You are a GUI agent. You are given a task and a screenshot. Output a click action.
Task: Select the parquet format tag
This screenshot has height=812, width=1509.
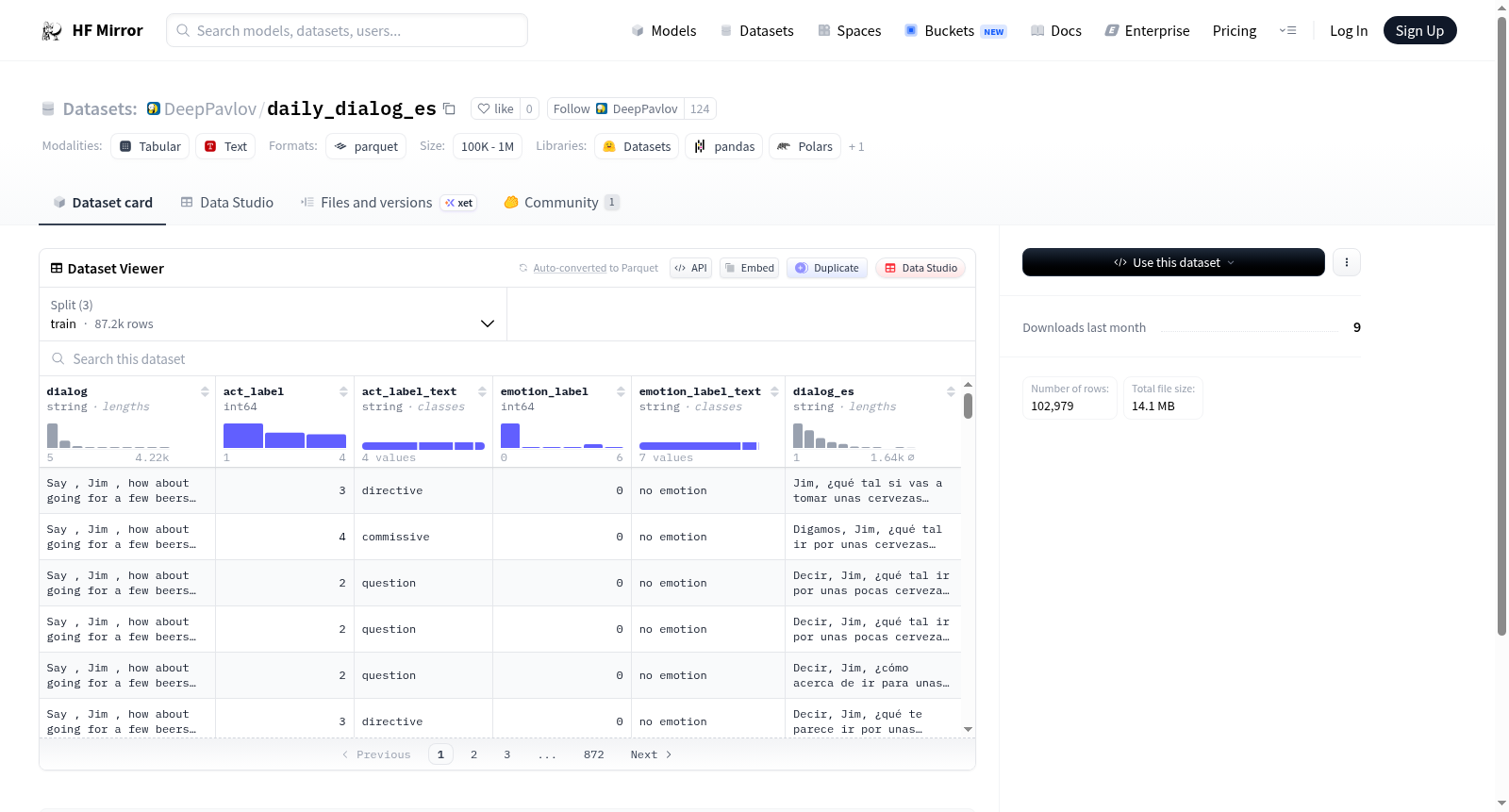tap(366, 146)
